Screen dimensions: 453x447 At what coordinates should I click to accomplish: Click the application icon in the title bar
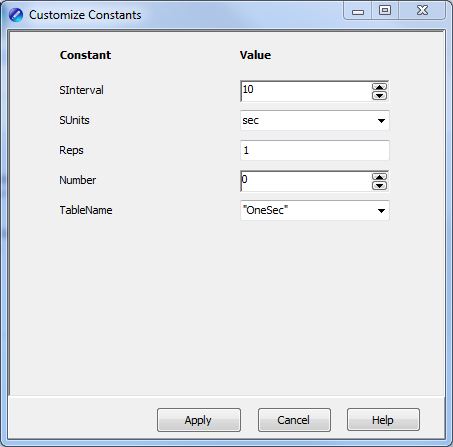pos(16,15)
